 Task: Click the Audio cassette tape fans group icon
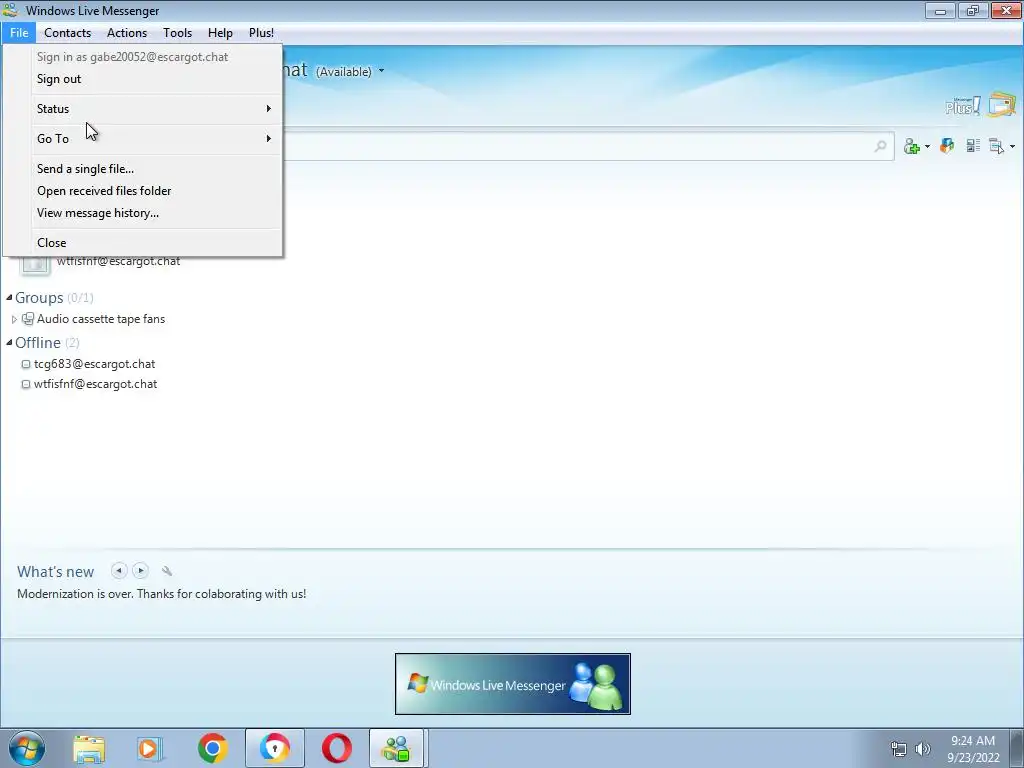pos(28,319)
